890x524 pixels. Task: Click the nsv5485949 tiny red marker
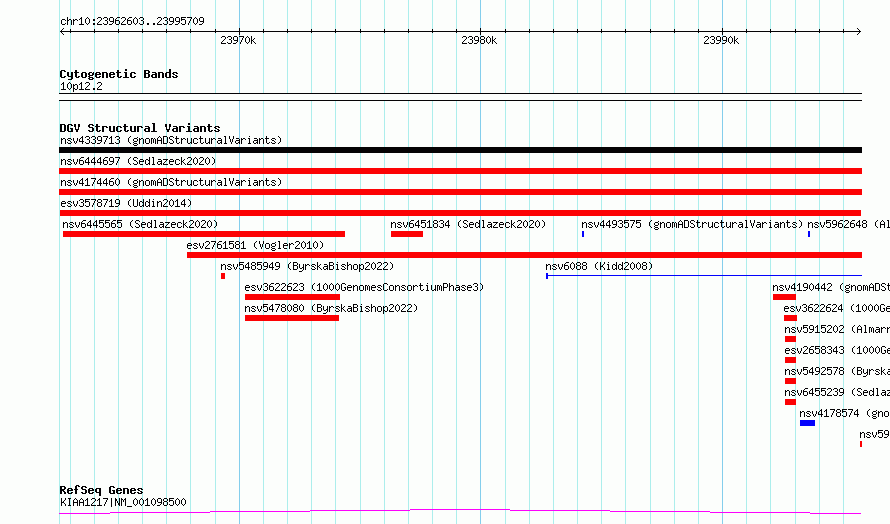click(x=223, y=276)
